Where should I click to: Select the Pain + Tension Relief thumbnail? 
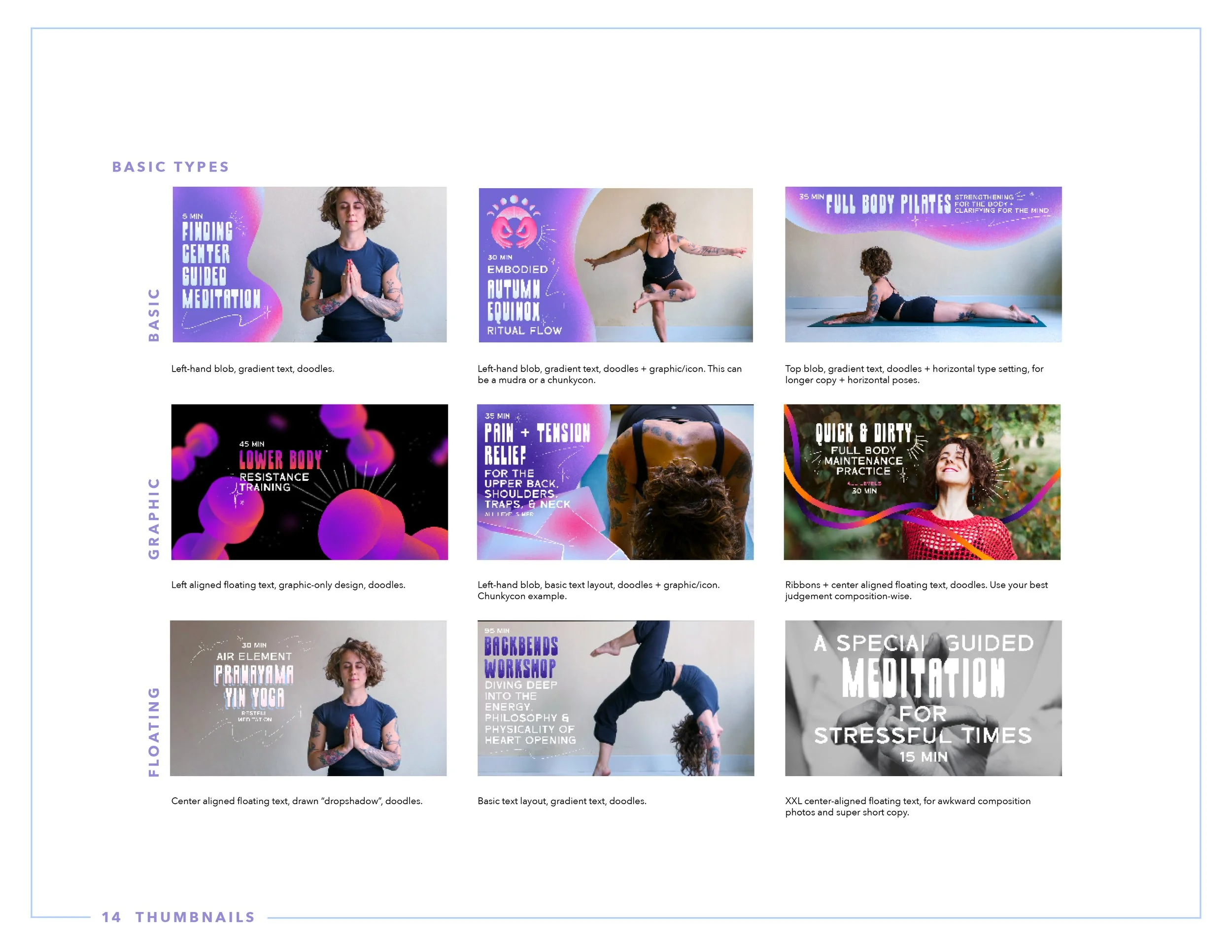(x=615, y=481)
